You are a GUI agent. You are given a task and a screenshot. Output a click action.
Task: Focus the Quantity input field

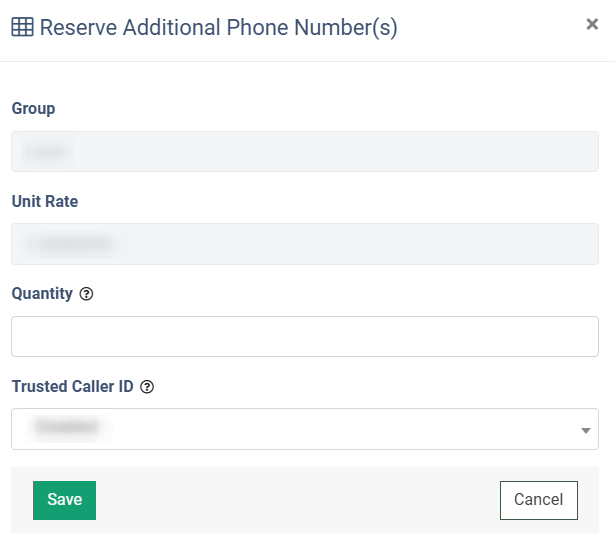tap(304, 336)
